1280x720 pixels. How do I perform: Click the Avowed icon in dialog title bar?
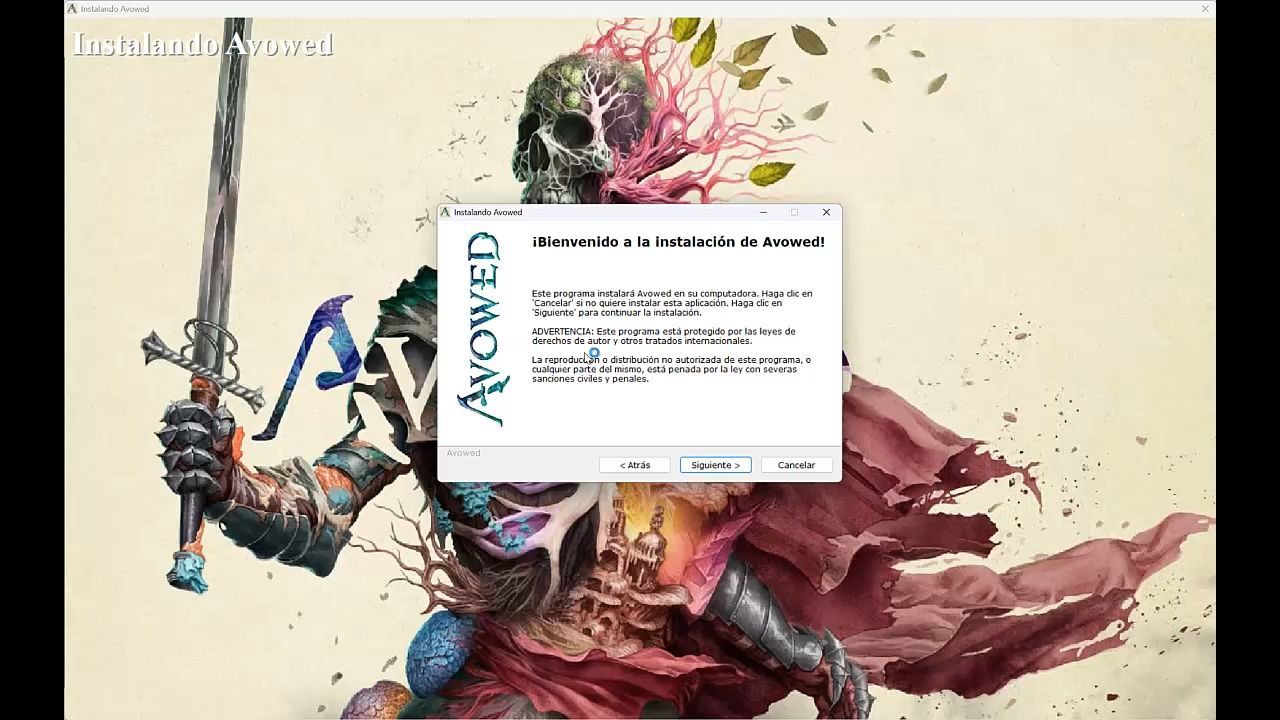point(446,212)
